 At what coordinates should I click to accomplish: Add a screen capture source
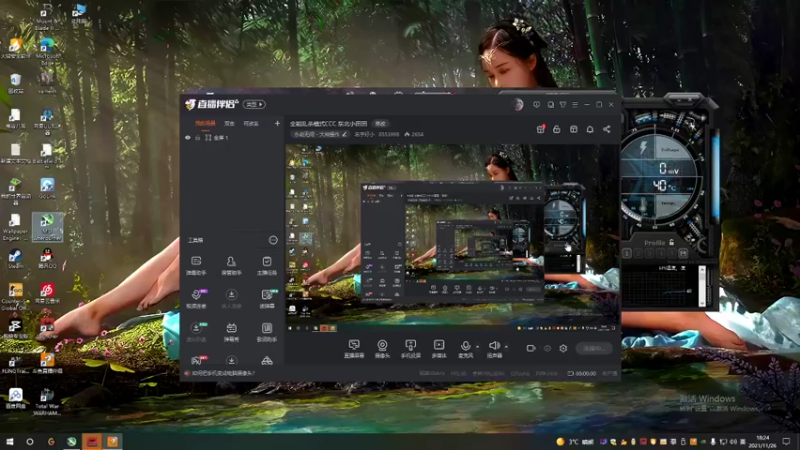(x=354, y=349)
